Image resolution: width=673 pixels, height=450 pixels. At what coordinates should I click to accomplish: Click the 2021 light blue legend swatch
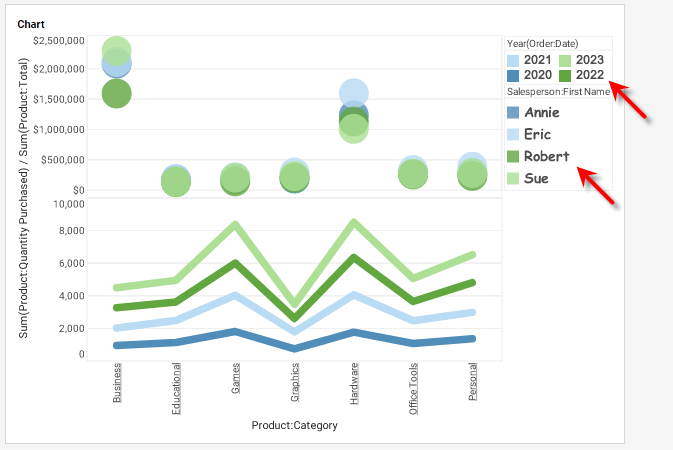click(514, 61)
